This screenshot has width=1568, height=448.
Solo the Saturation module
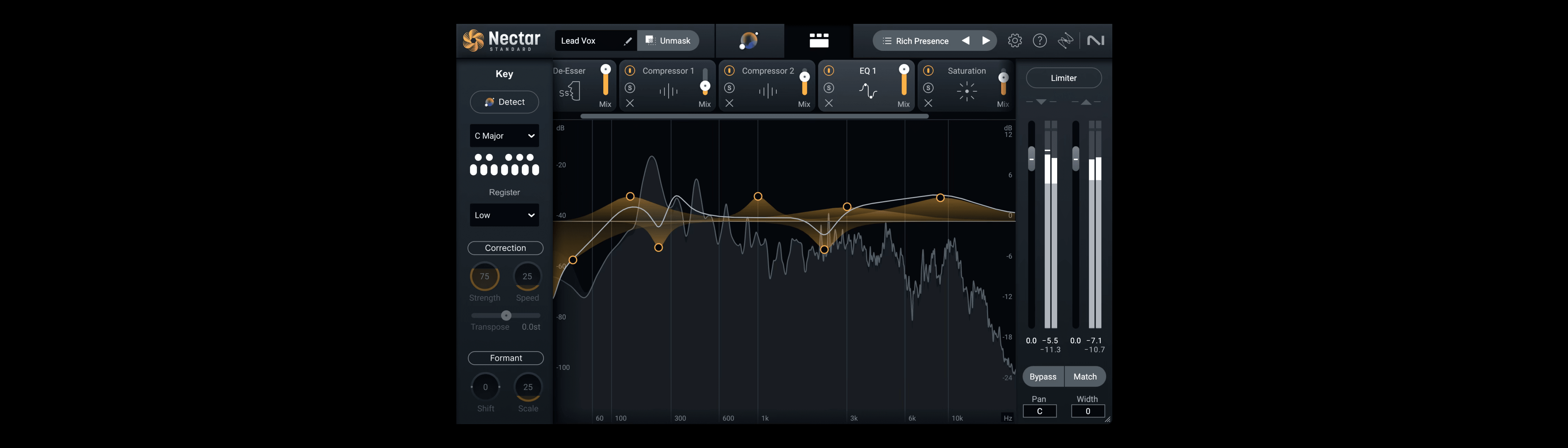[x=928, y=88]
